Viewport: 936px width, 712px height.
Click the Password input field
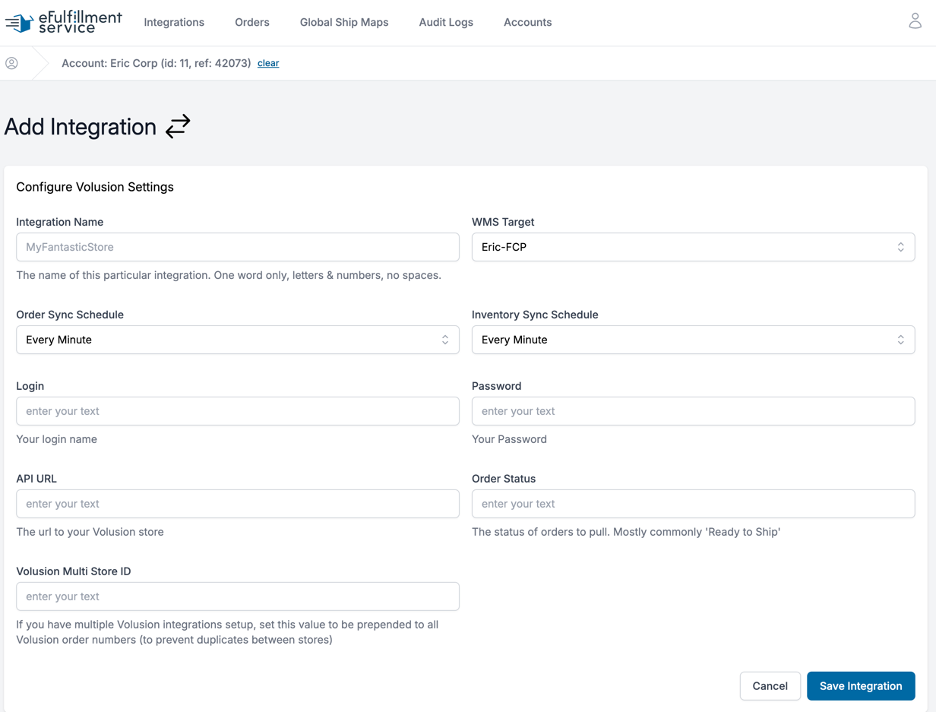click(x=693, y=411)
